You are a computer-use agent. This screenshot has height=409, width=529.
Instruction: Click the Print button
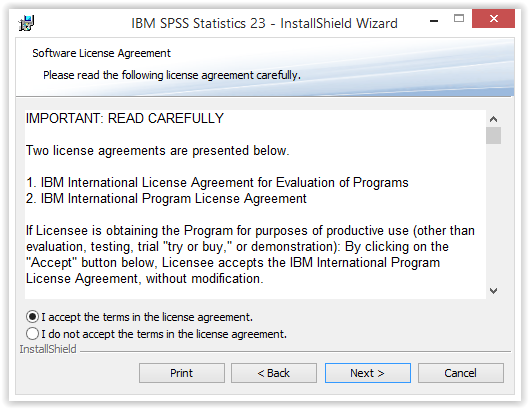(x=182, y=373)
